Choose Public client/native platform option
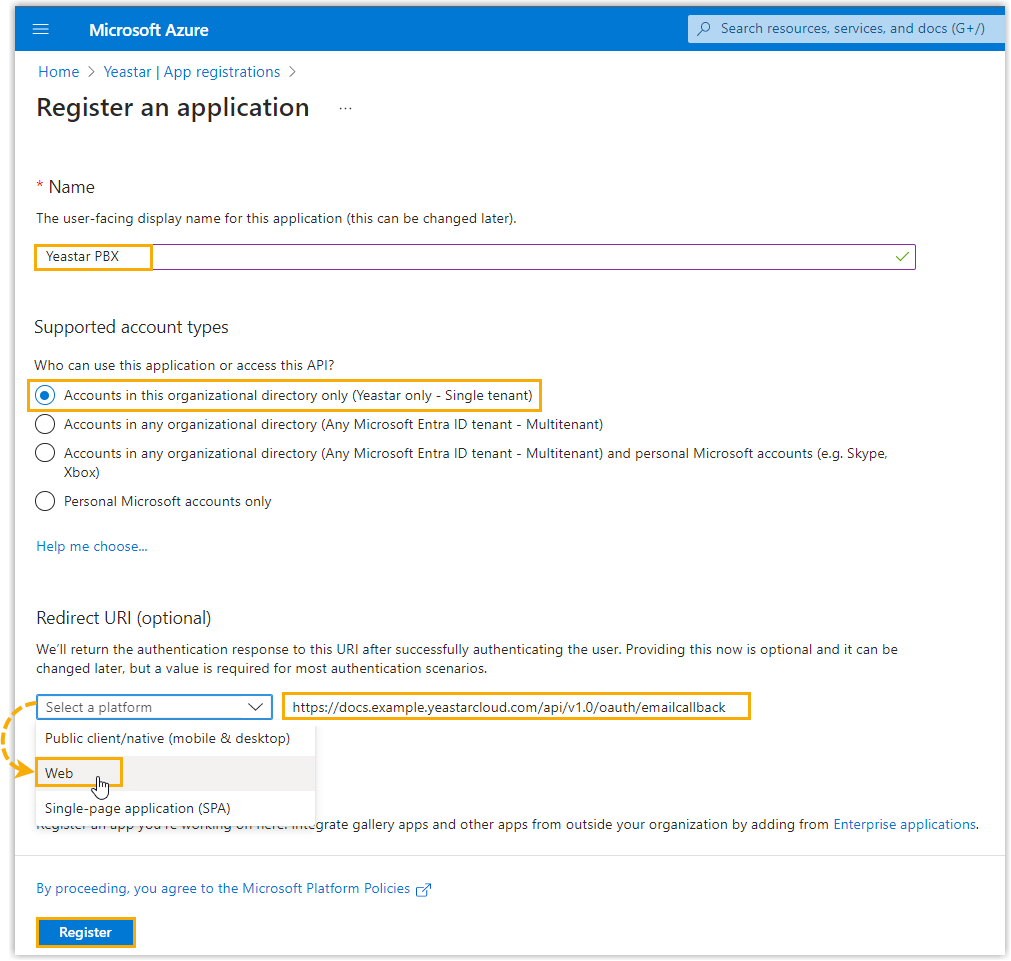Image resolution: width=1011 pixels, height=961 pixels. 167,739
